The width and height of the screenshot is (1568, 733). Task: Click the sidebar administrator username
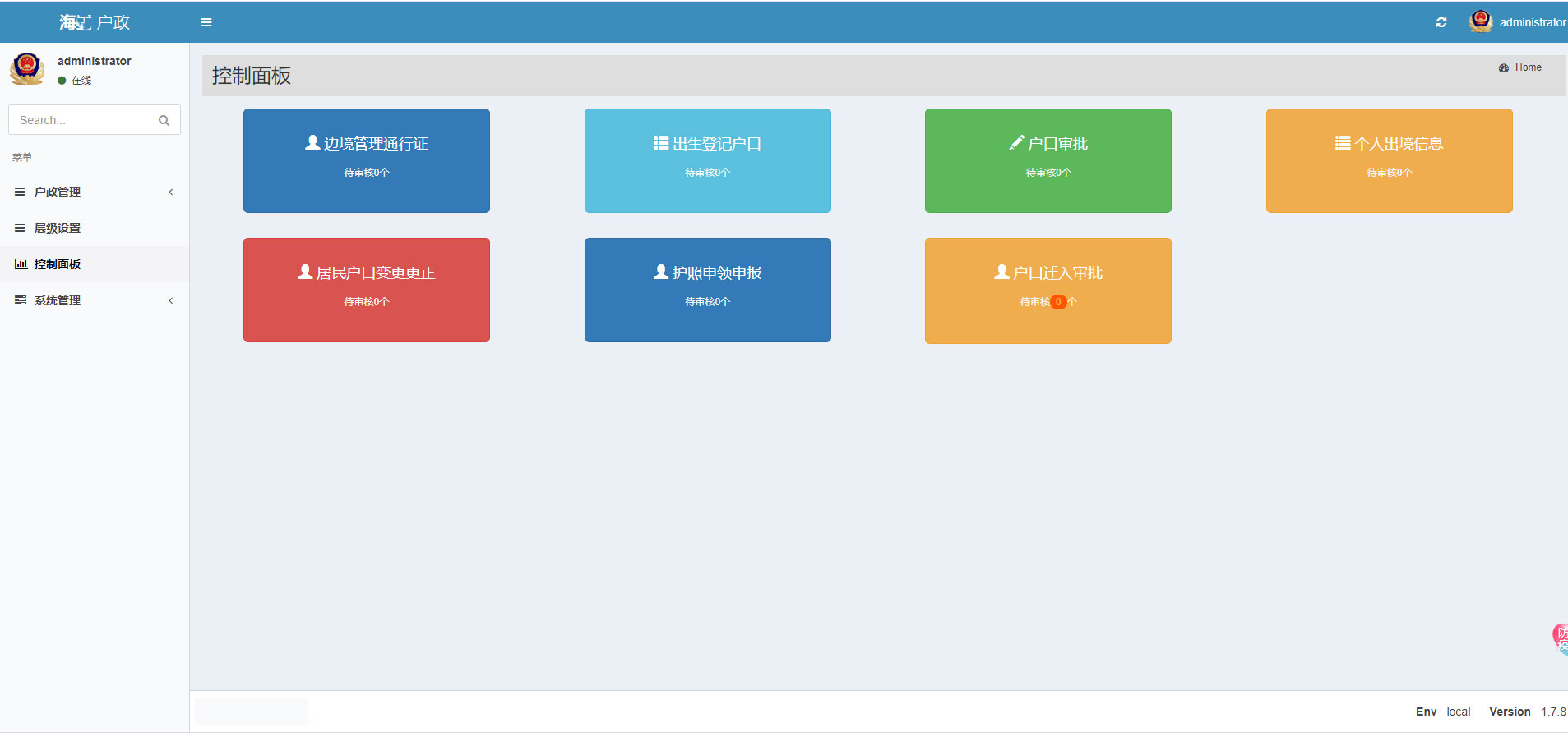pos(95,61)
